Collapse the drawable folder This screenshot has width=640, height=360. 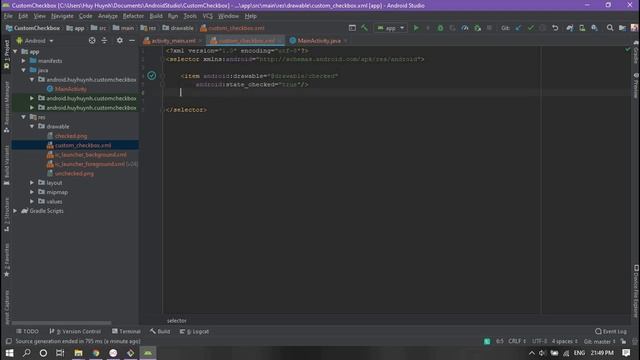(32, 127)
